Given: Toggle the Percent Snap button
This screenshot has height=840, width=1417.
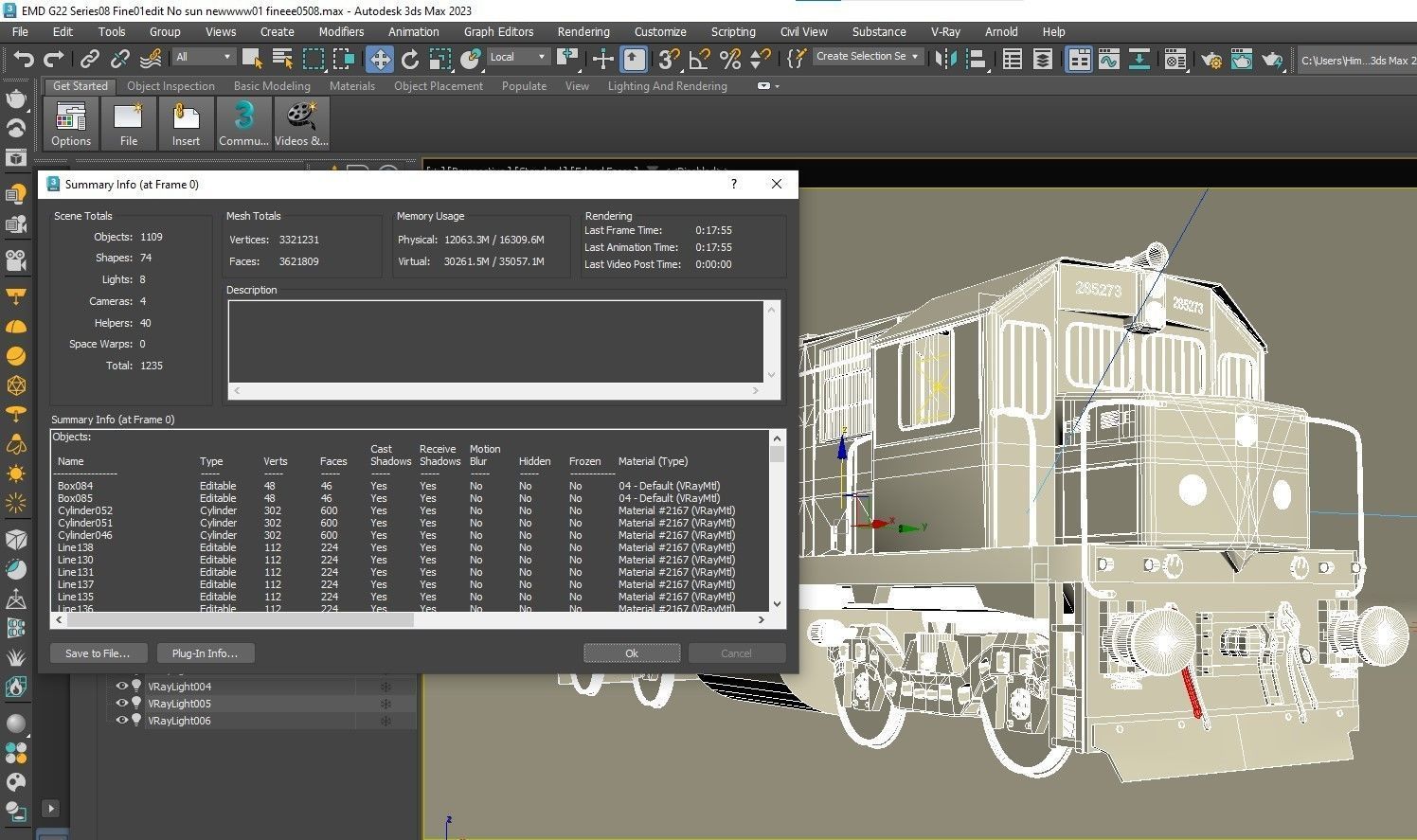Looking at the screenshot, I should click(x=729, y=60).
